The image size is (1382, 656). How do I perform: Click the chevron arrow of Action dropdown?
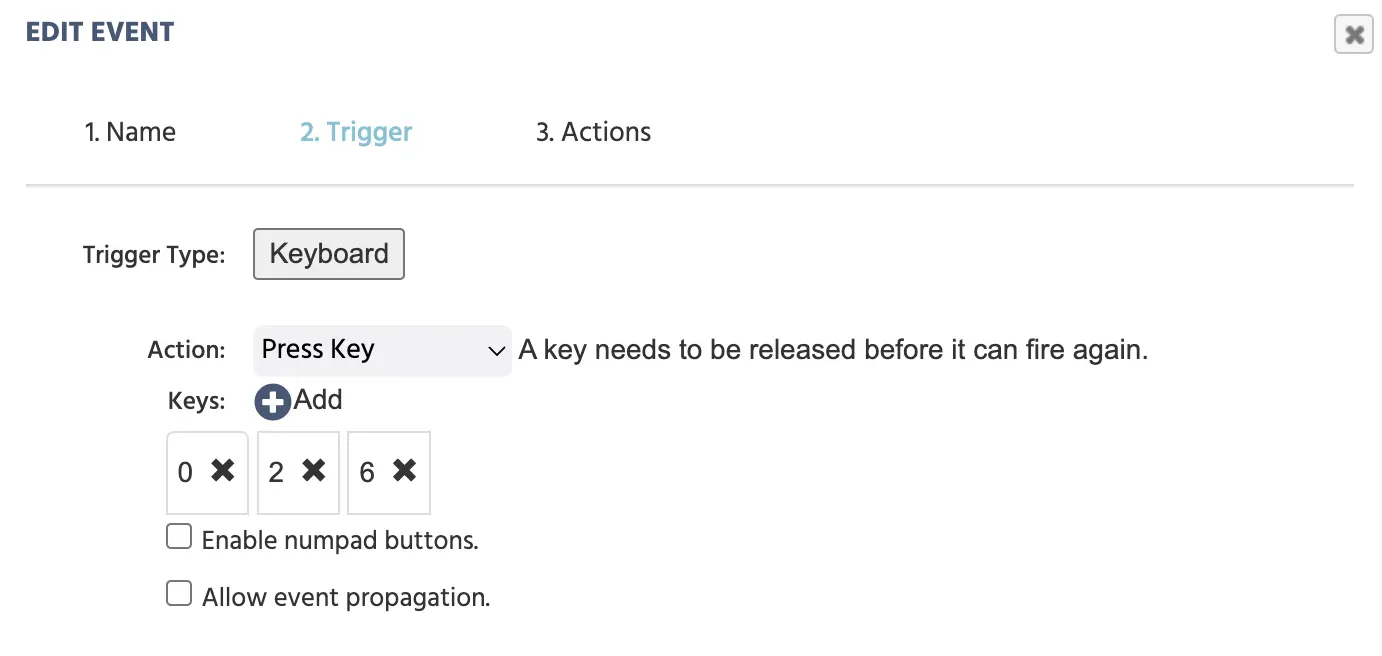pos(495,351)
